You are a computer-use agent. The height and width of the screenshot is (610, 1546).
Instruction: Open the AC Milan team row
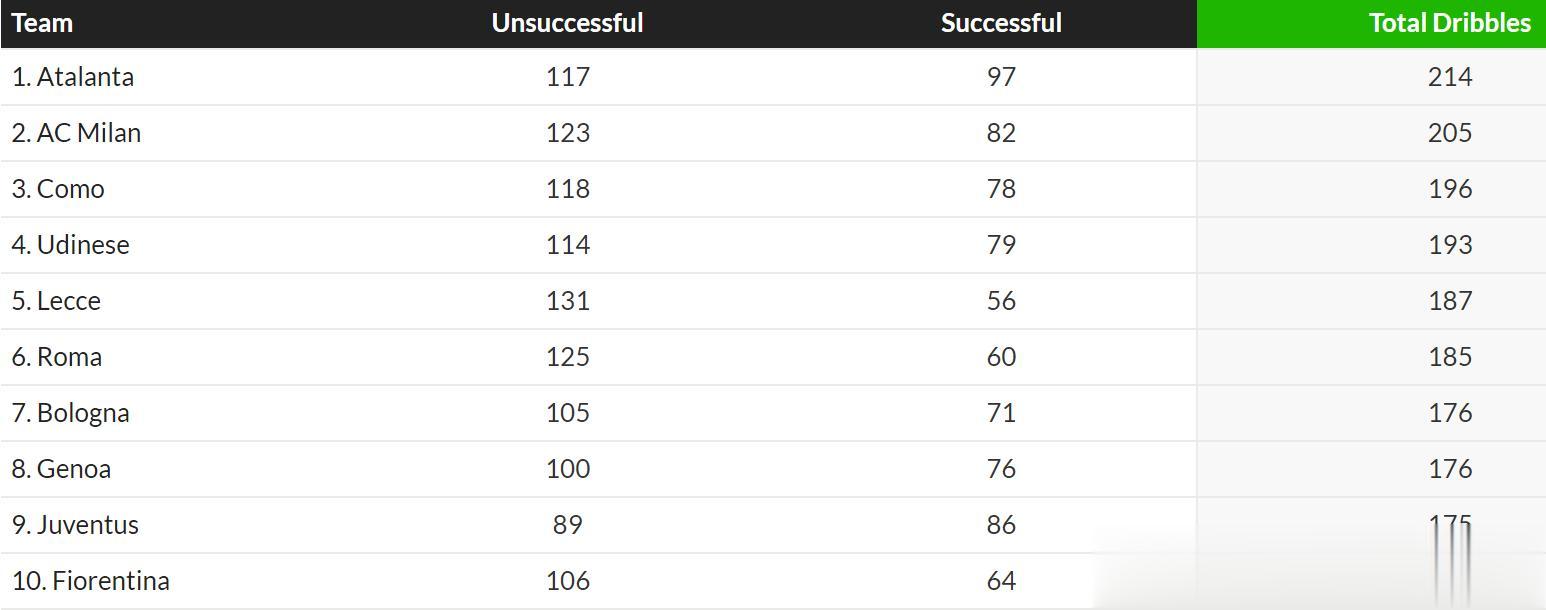tap(88, 133)
